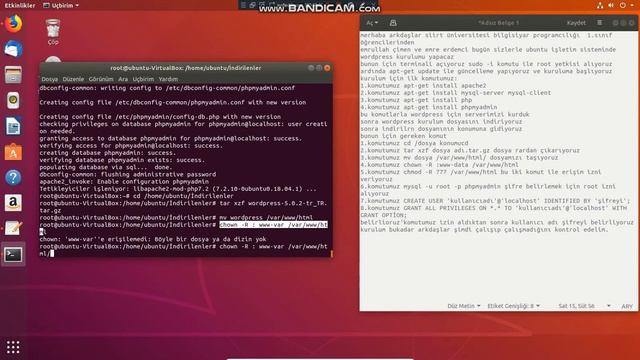This screenshot has width=640, height=360.
Task: Click terminal scrollbar at right edge
Action: click(x=331, y=253)
